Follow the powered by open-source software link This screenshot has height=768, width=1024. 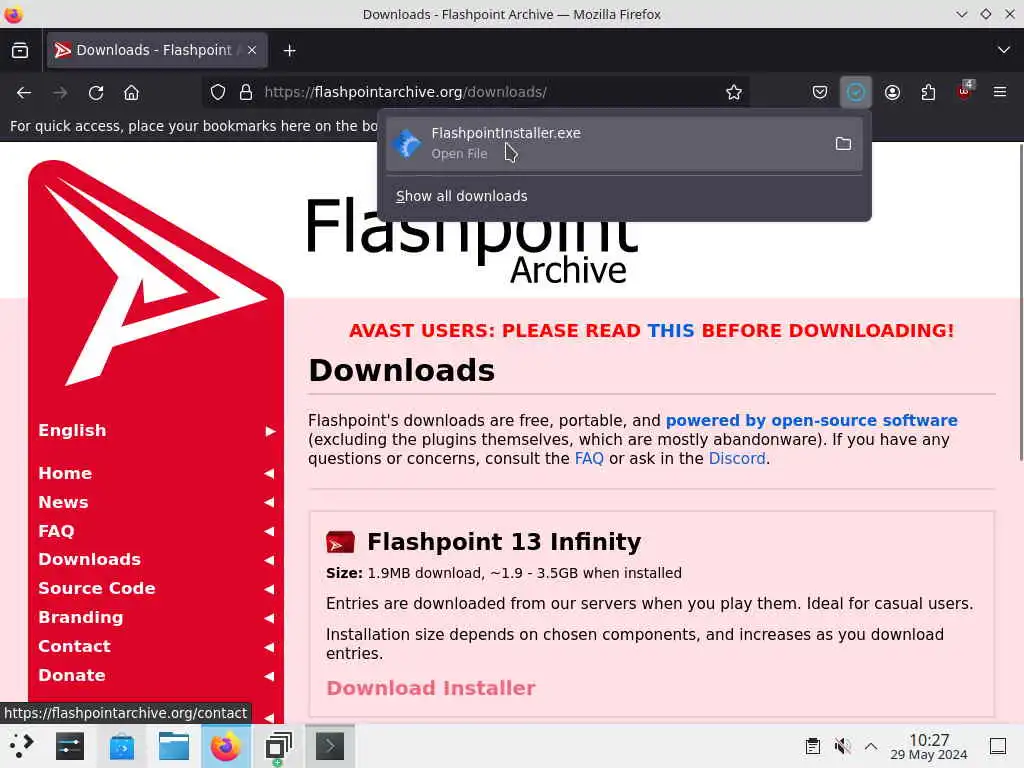coord(811,420)
